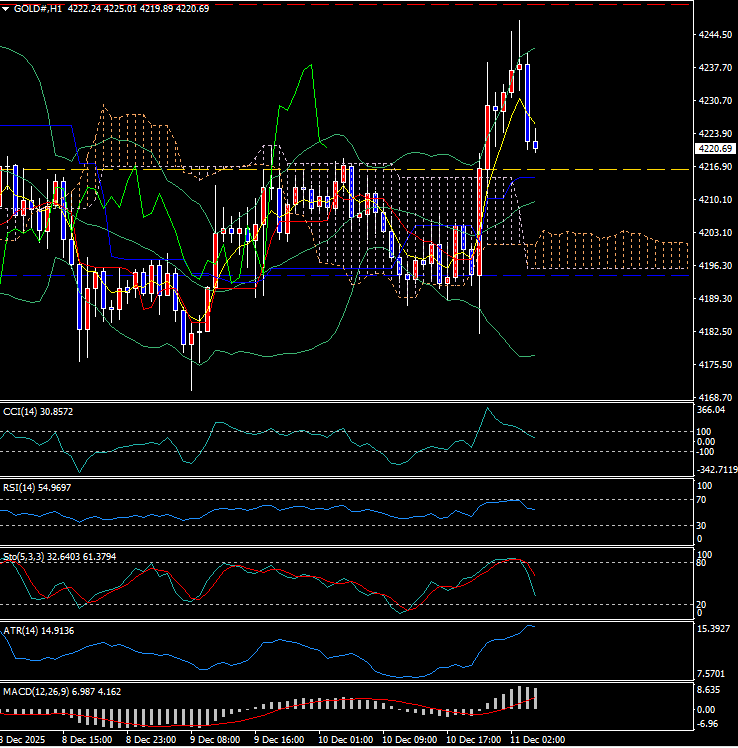
Task: Click the 4175.50 price scale label
Action: [x=714, y=365]
